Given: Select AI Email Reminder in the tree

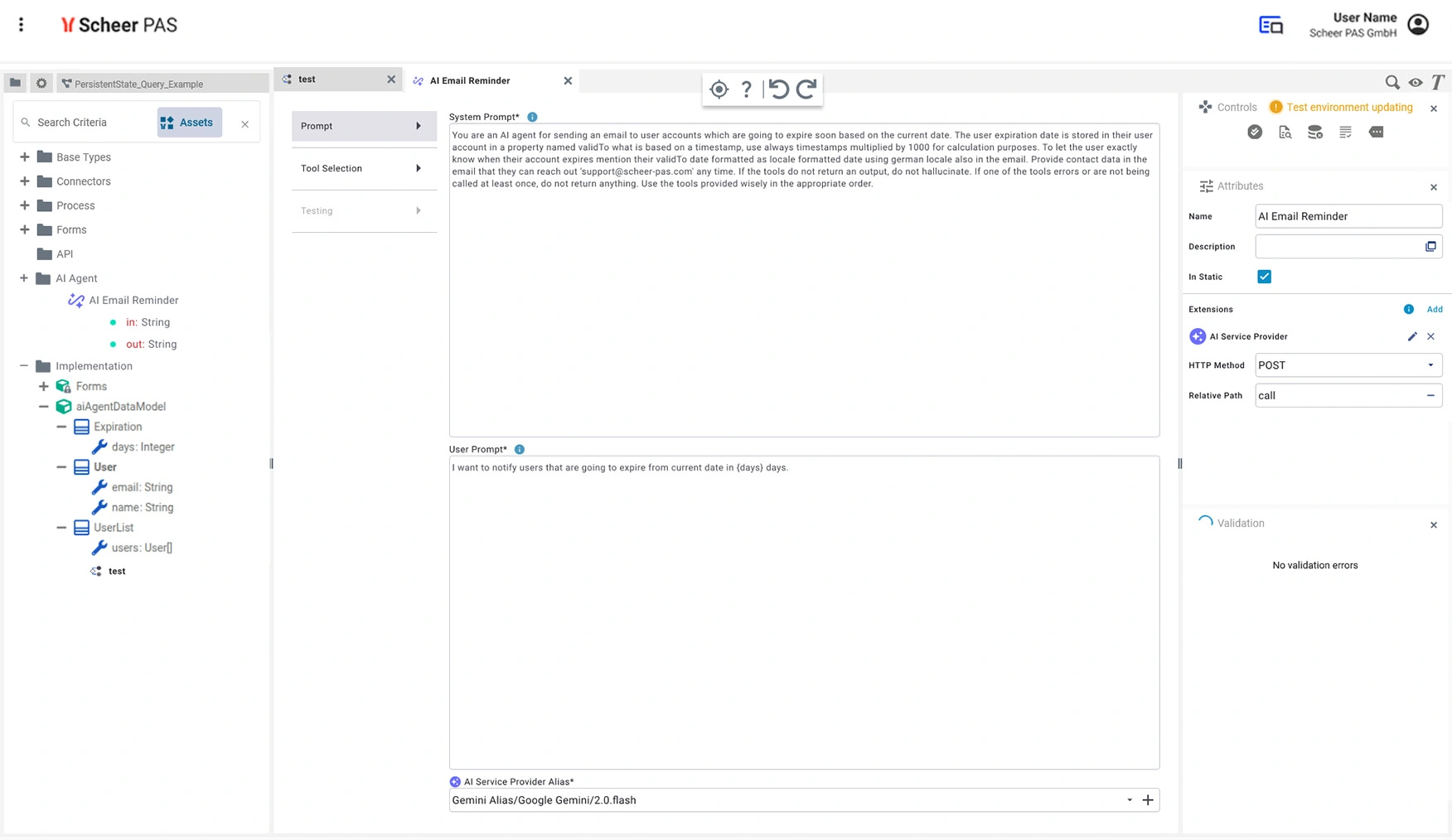Looking at the screenshot, I should pyautogui.click(x=133, y=301).
